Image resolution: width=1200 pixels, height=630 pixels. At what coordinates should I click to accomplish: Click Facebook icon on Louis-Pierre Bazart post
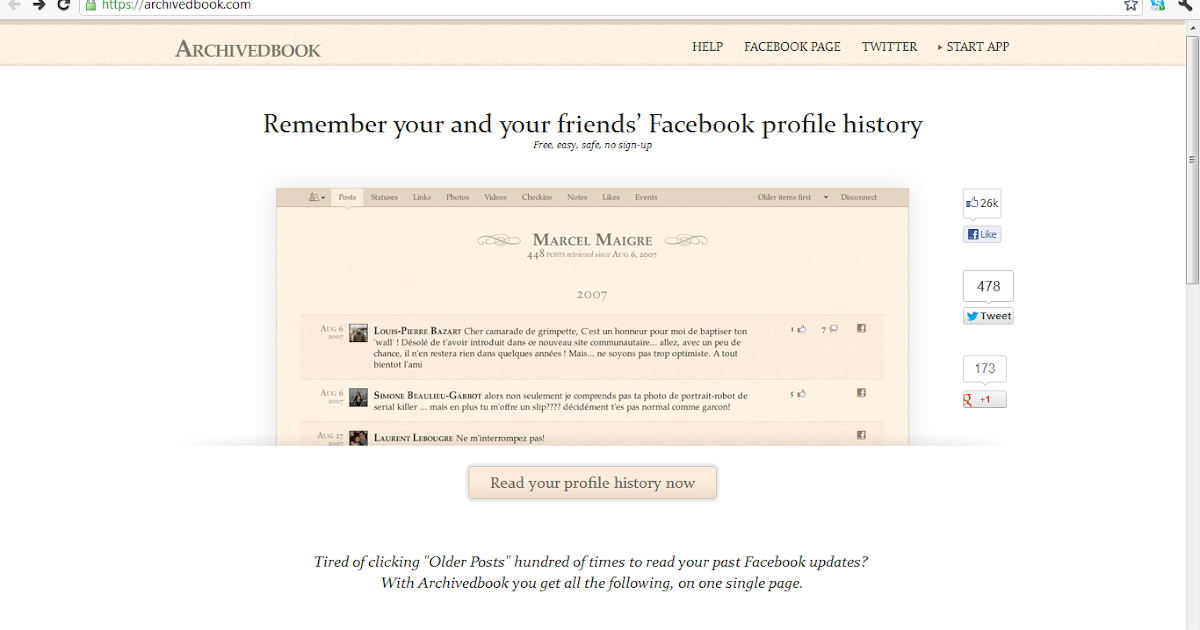tap(861, 329)
